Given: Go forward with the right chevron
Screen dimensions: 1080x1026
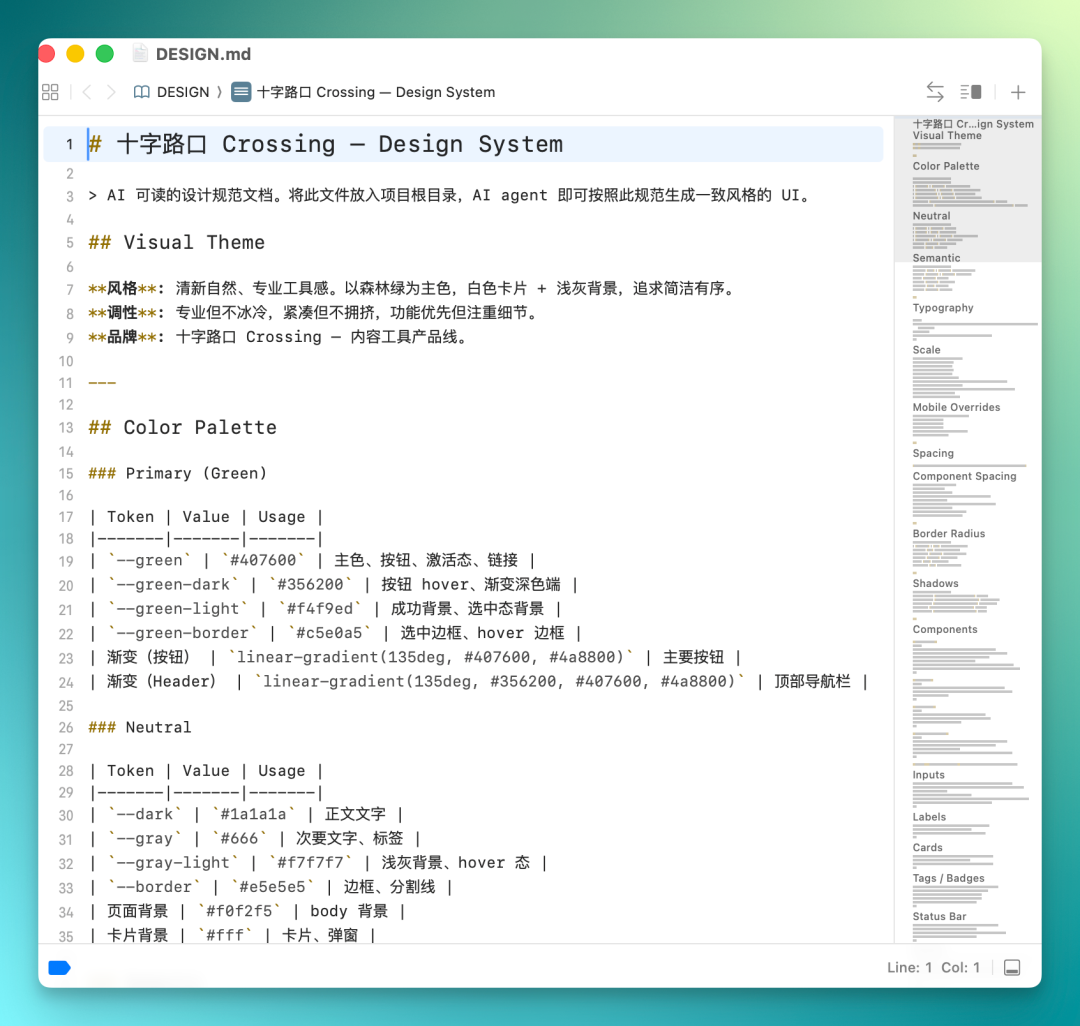Looking at the screenshot, I should pos(111,92).
